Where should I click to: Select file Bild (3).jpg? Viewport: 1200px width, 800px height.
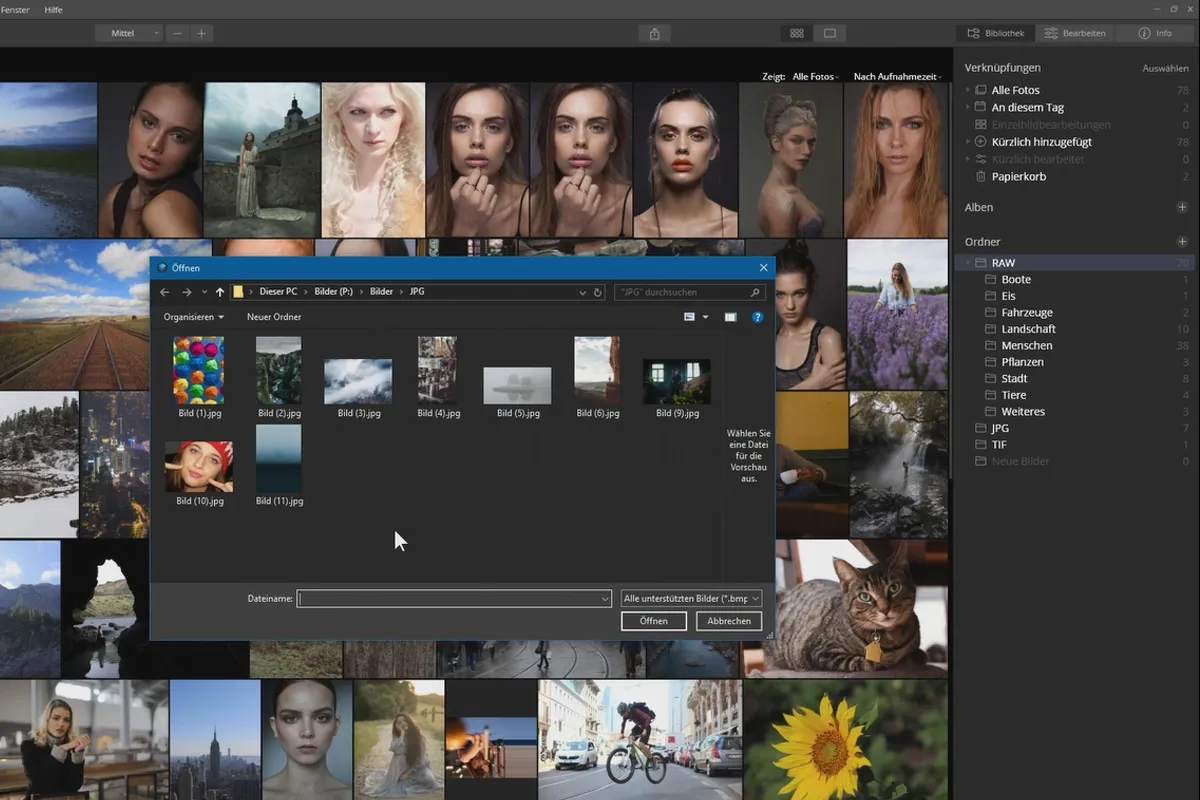pyautogui.click(x=358, y=389)
